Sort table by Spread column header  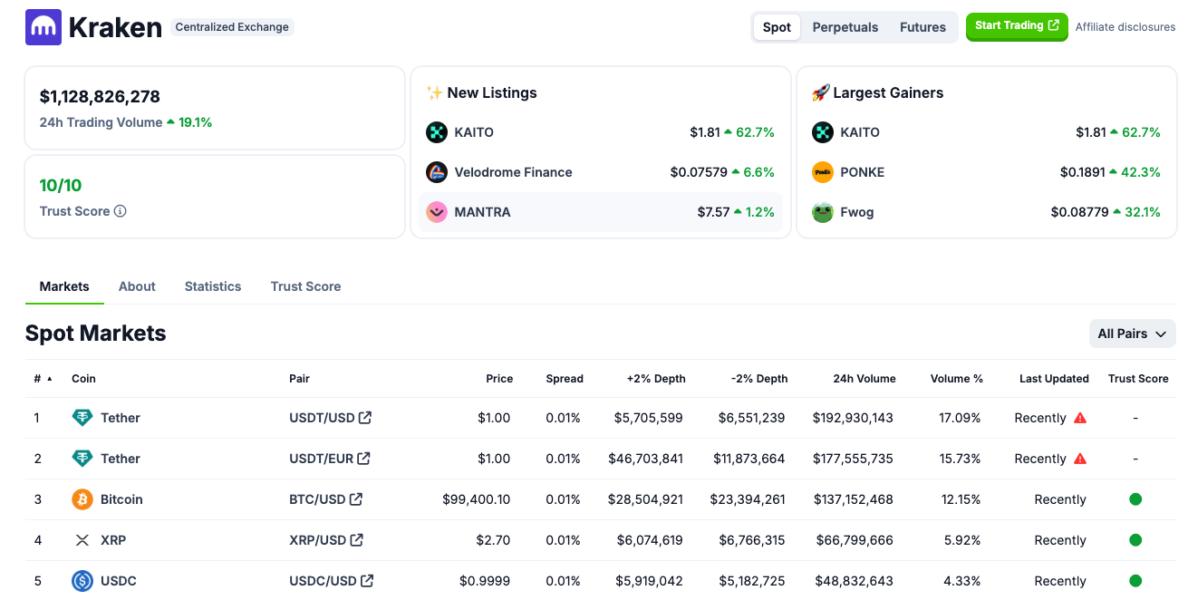[x=564, y=379]
